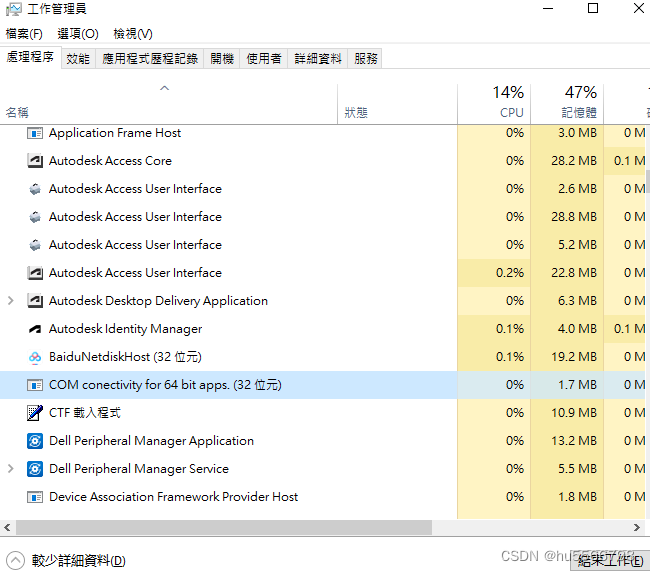Click the Autodesk Access Core icon
The width and height of the screenshot is (650, 571).
[35, 161]
